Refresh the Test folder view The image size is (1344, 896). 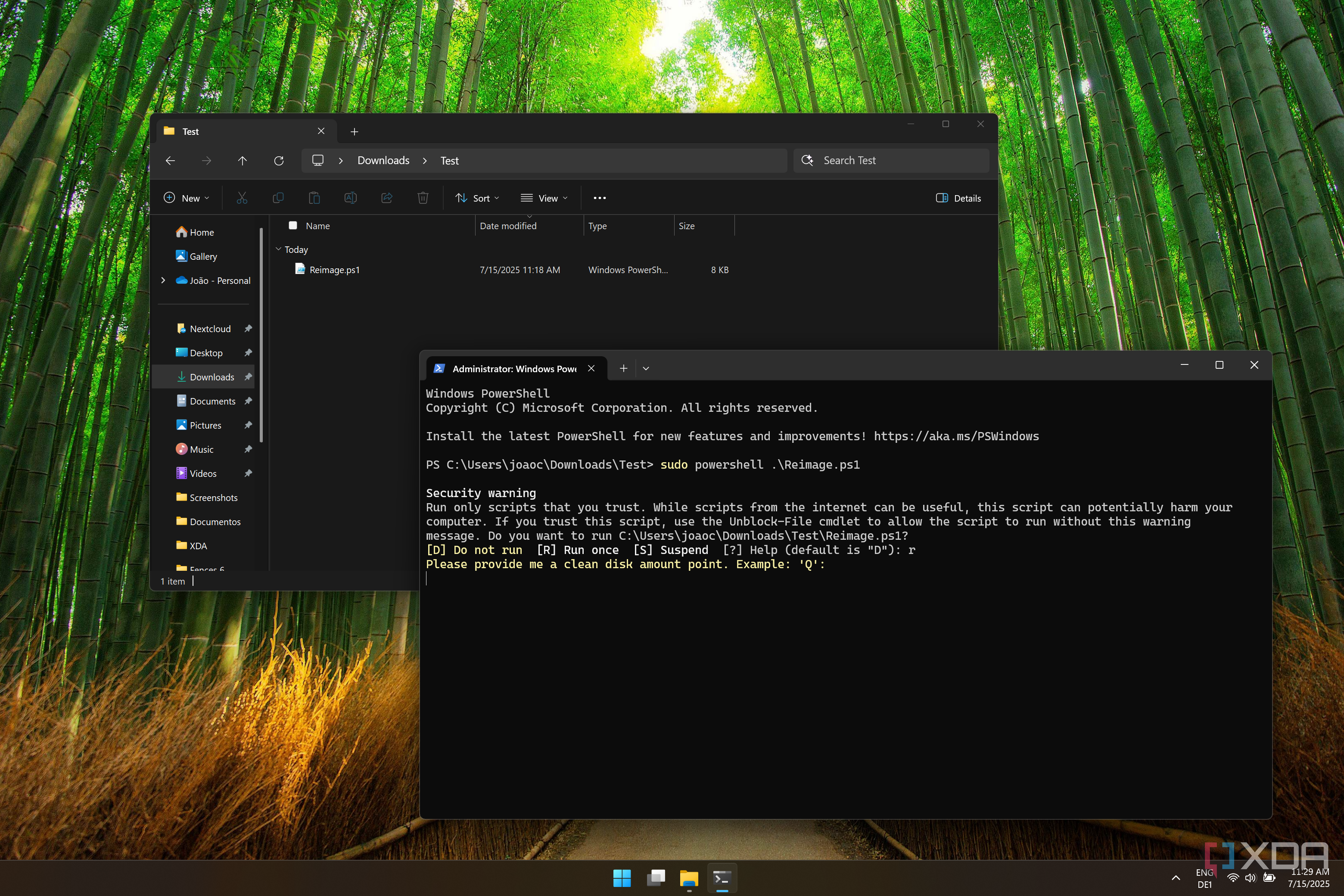click(x=279, y=161)
